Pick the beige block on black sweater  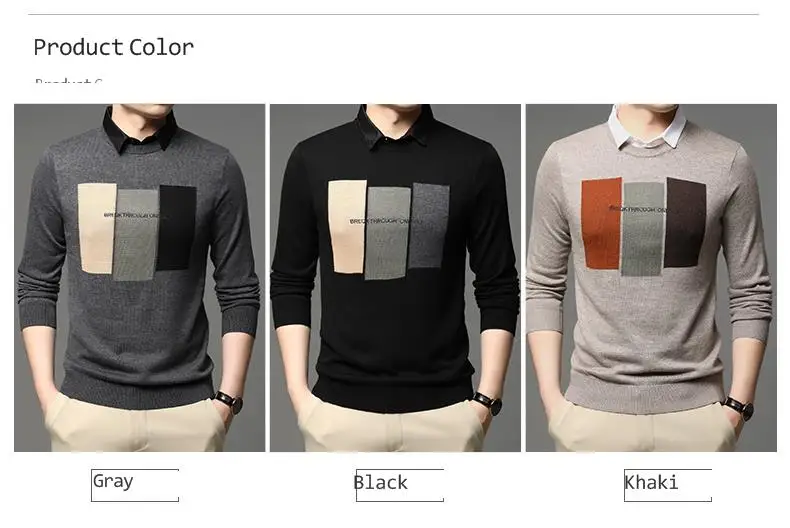pyautogui.click(x=347, y=227)
